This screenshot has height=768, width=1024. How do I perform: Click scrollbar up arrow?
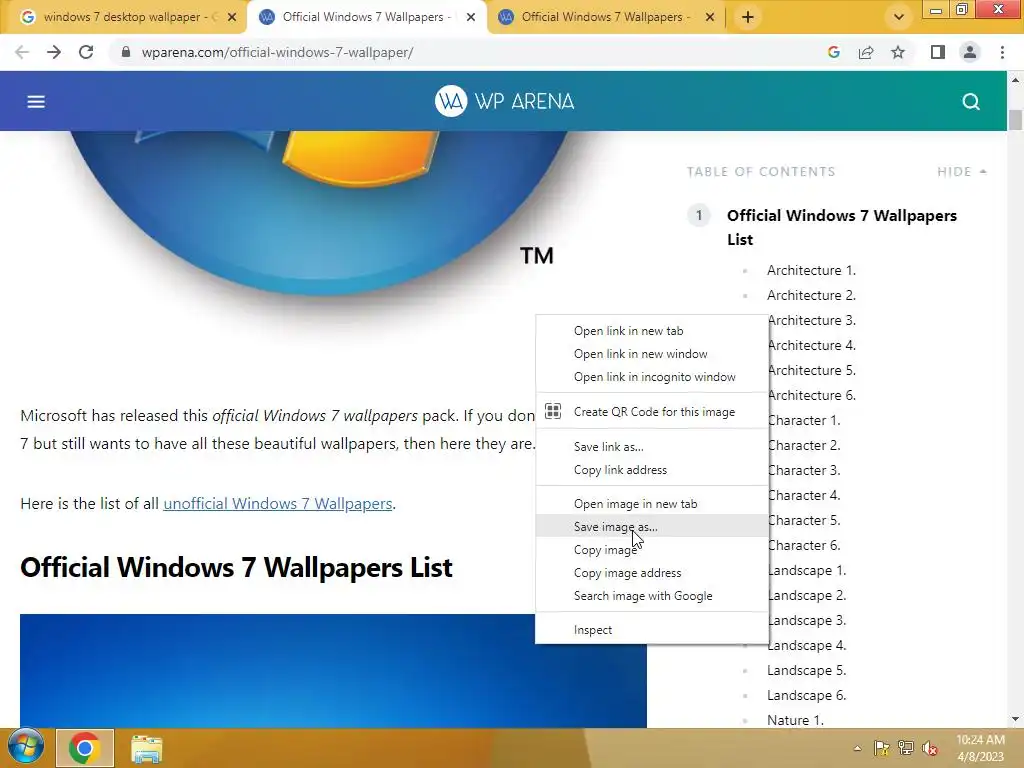[x=1015, y=80]
